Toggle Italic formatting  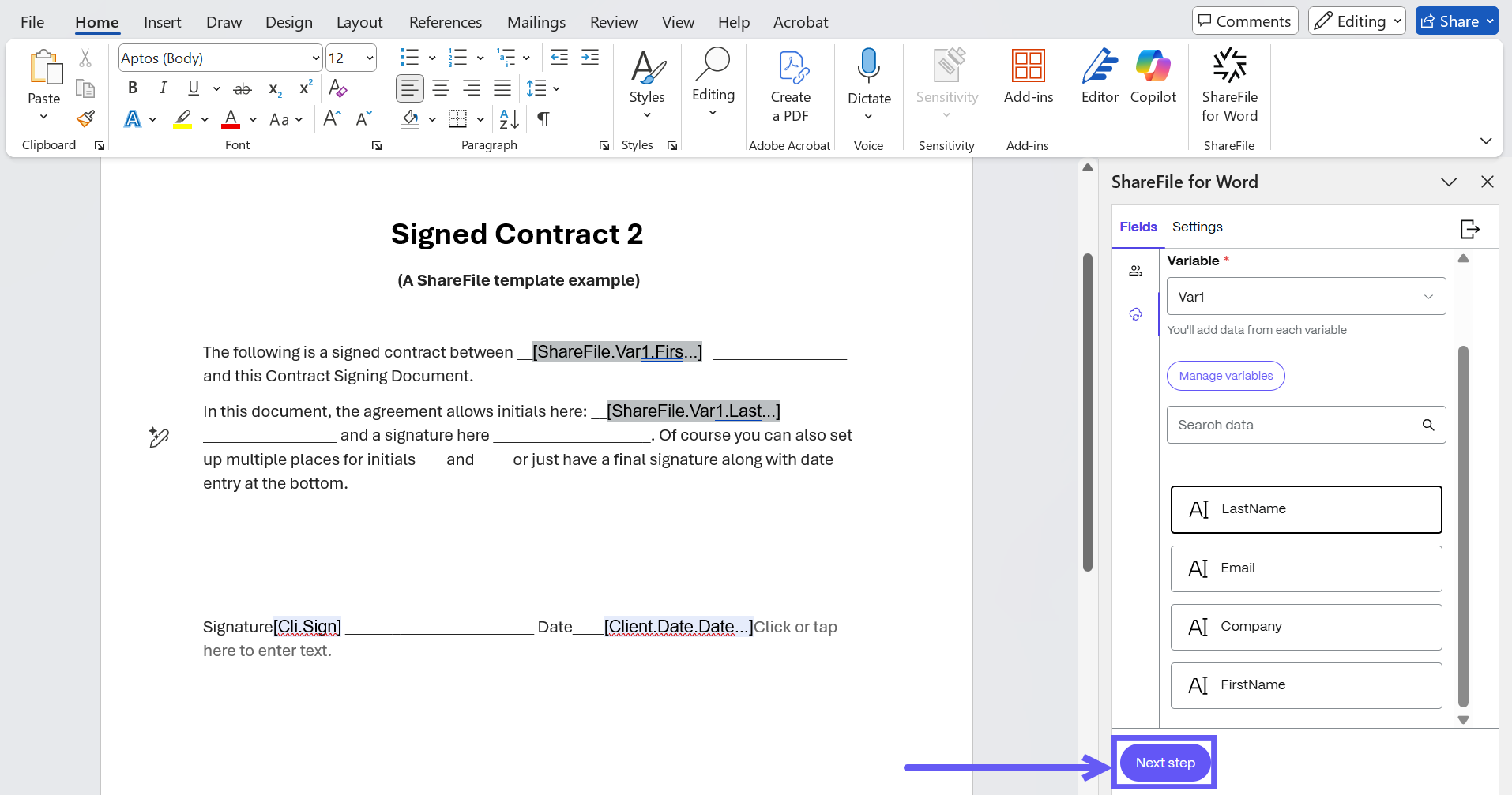[163, 88]
